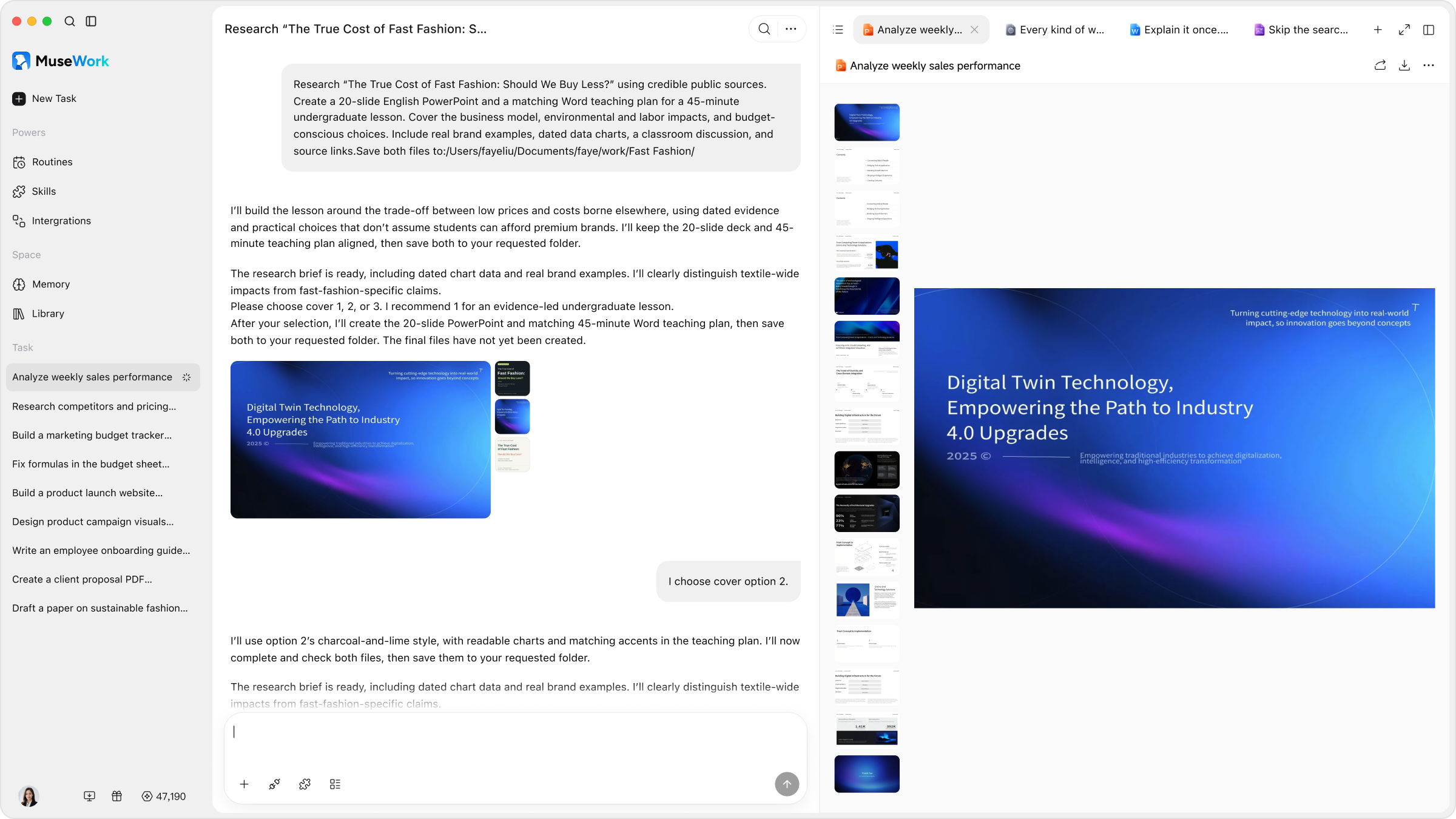Screen dimensions: 1456x819
Task: Click the plus attach icon in the message box
Action: click(x=244, y=784)
